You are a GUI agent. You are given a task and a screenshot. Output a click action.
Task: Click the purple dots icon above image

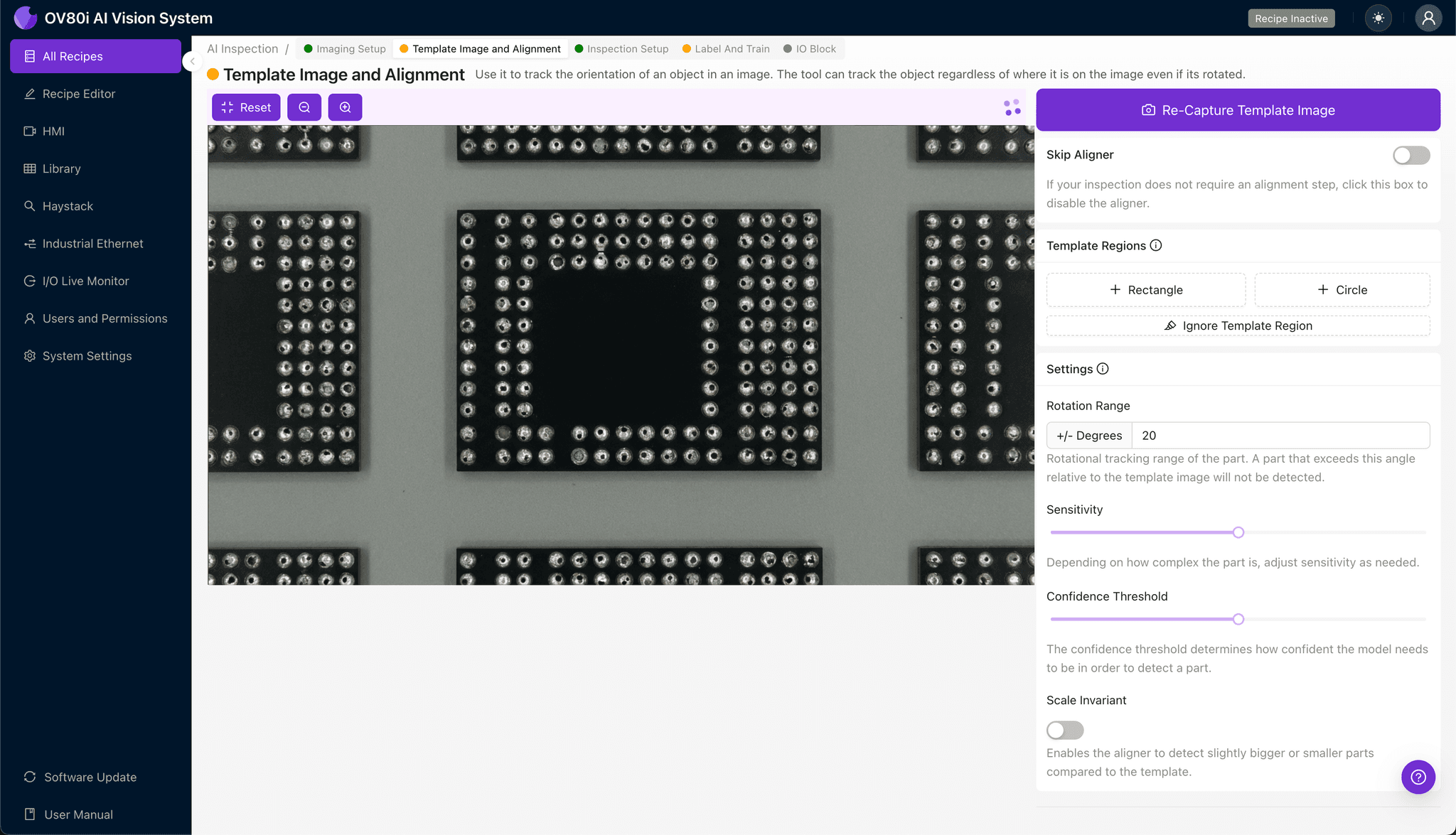[1012, 107]
